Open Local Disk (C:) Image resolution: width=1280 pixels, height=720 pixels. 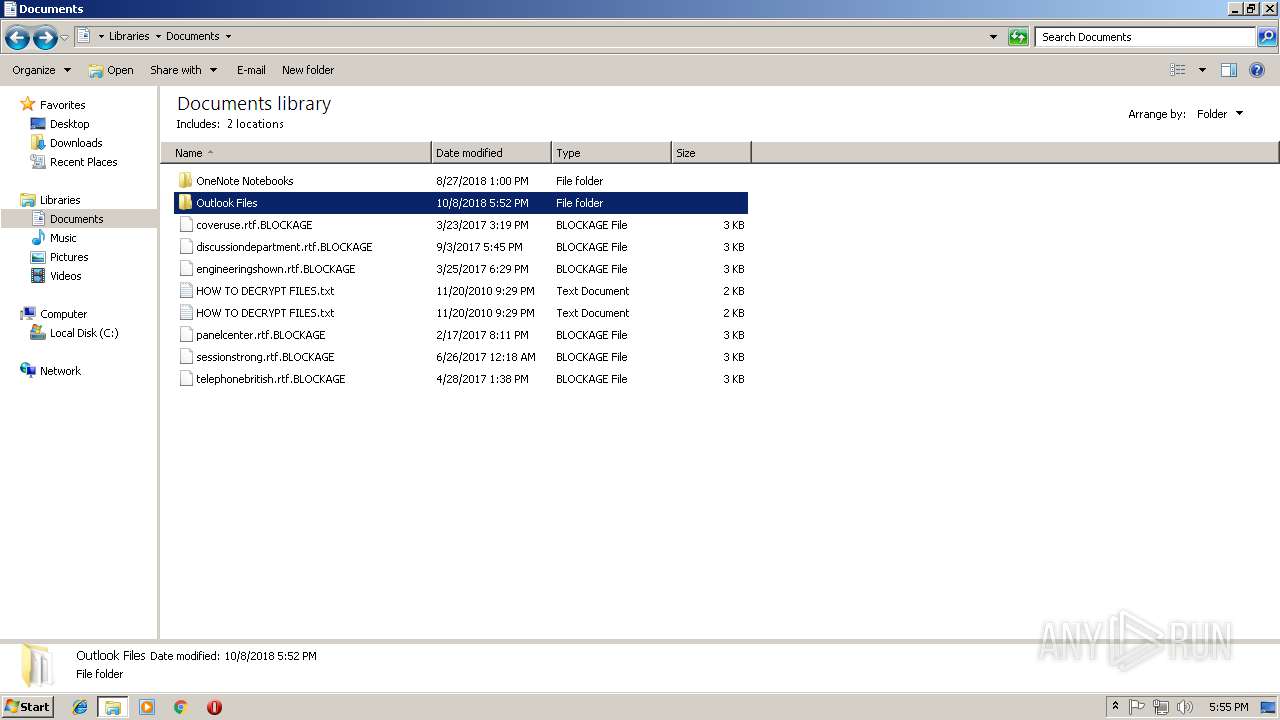tap(84, 333)
